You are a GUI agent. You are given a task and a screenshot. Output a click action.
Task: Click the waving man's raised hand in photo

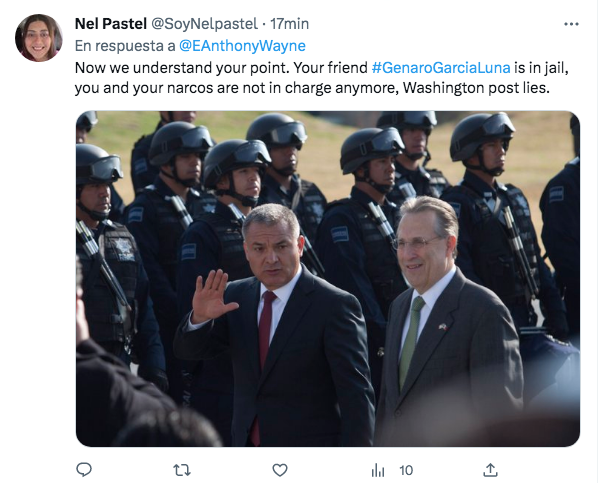click(x=212, y=296)
